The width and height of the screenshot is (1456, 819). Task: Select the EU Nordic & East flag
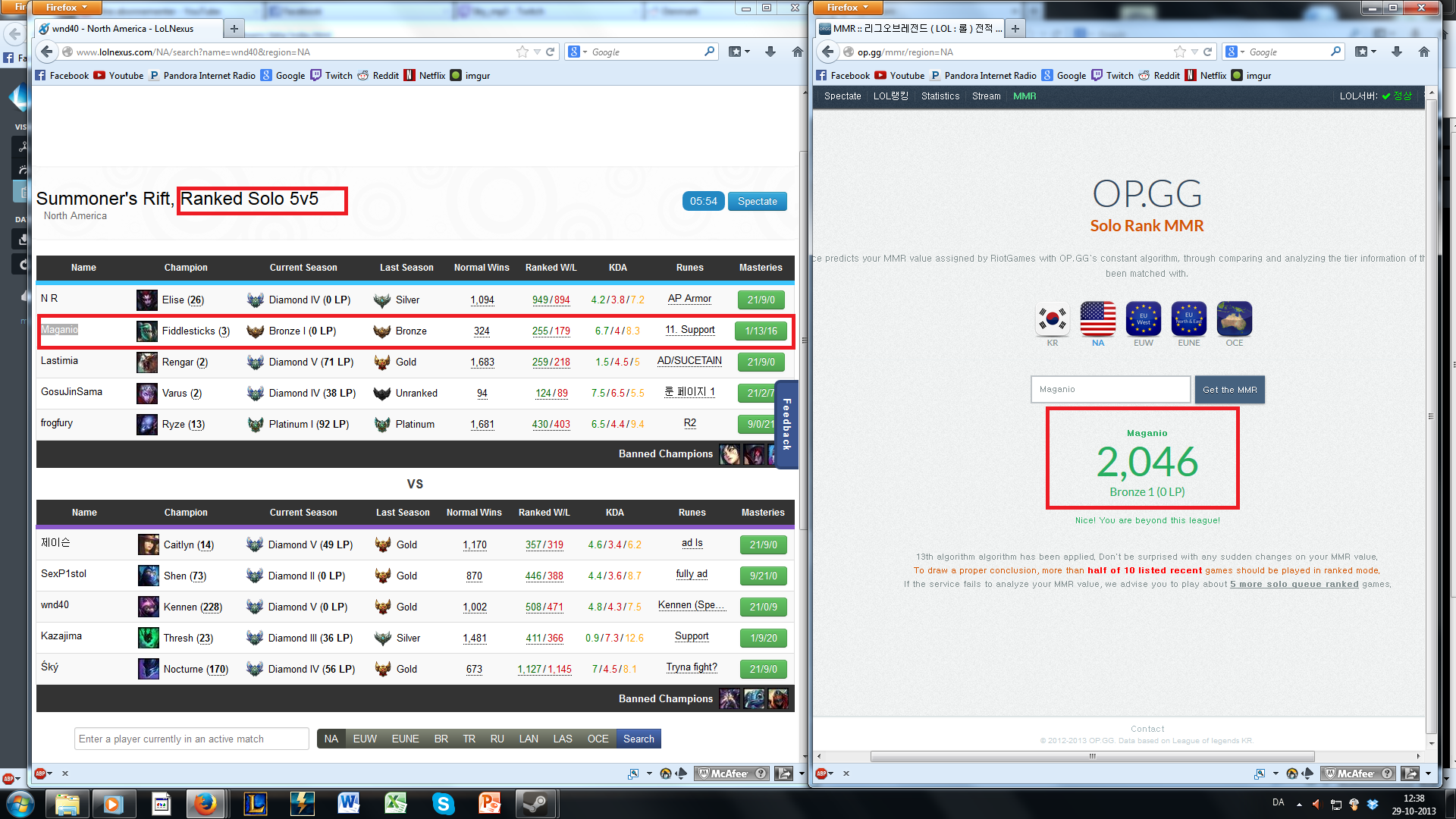pyautogui.click(x=1189, y=319)
